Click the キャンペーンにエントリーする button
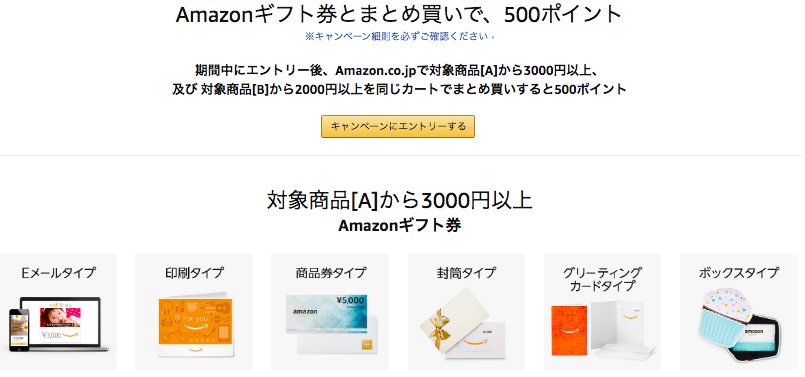 398,126
